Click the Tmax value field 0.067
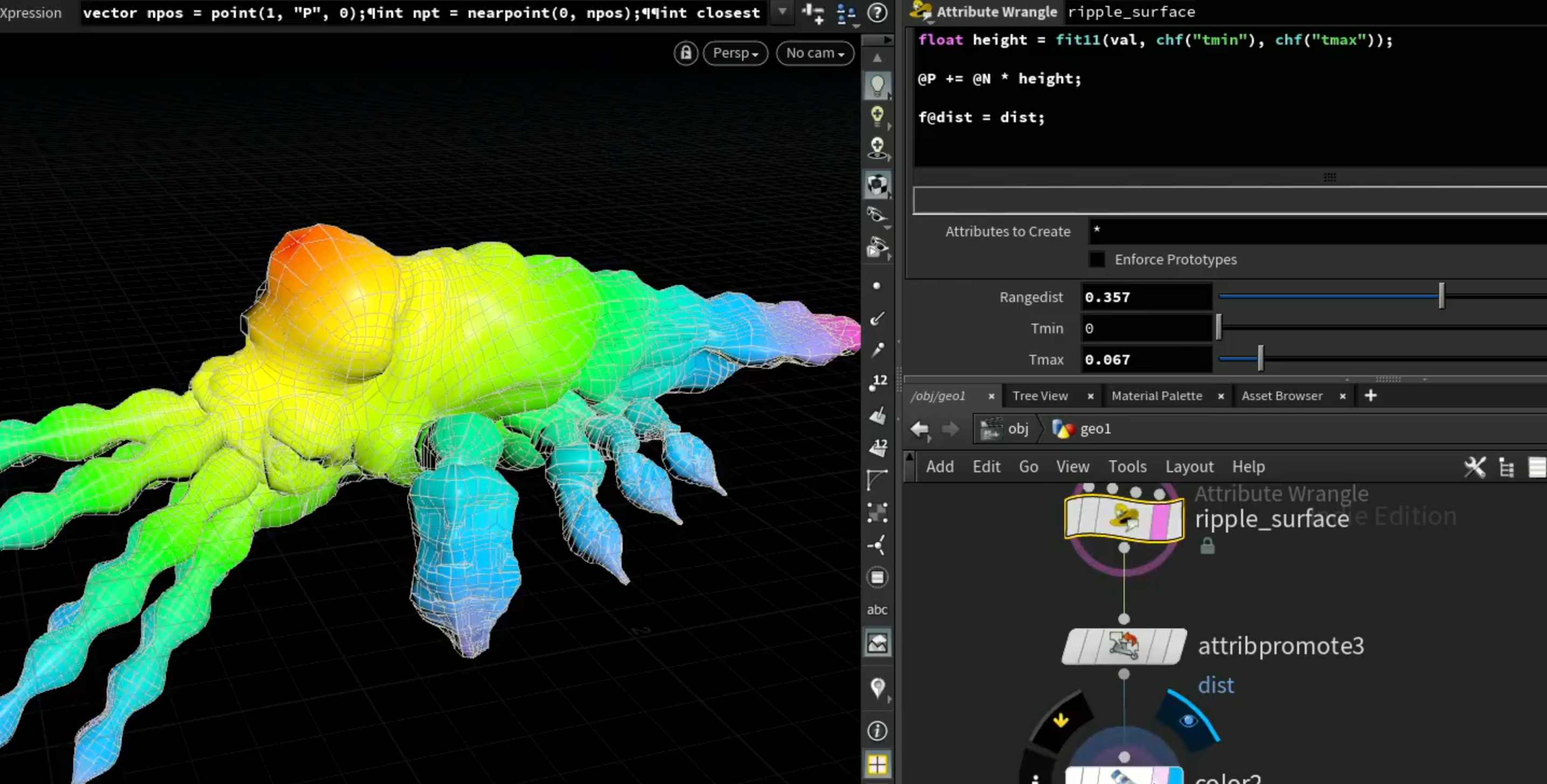This screenshot has width=1547, height=784. click(x=1146, y=360)
